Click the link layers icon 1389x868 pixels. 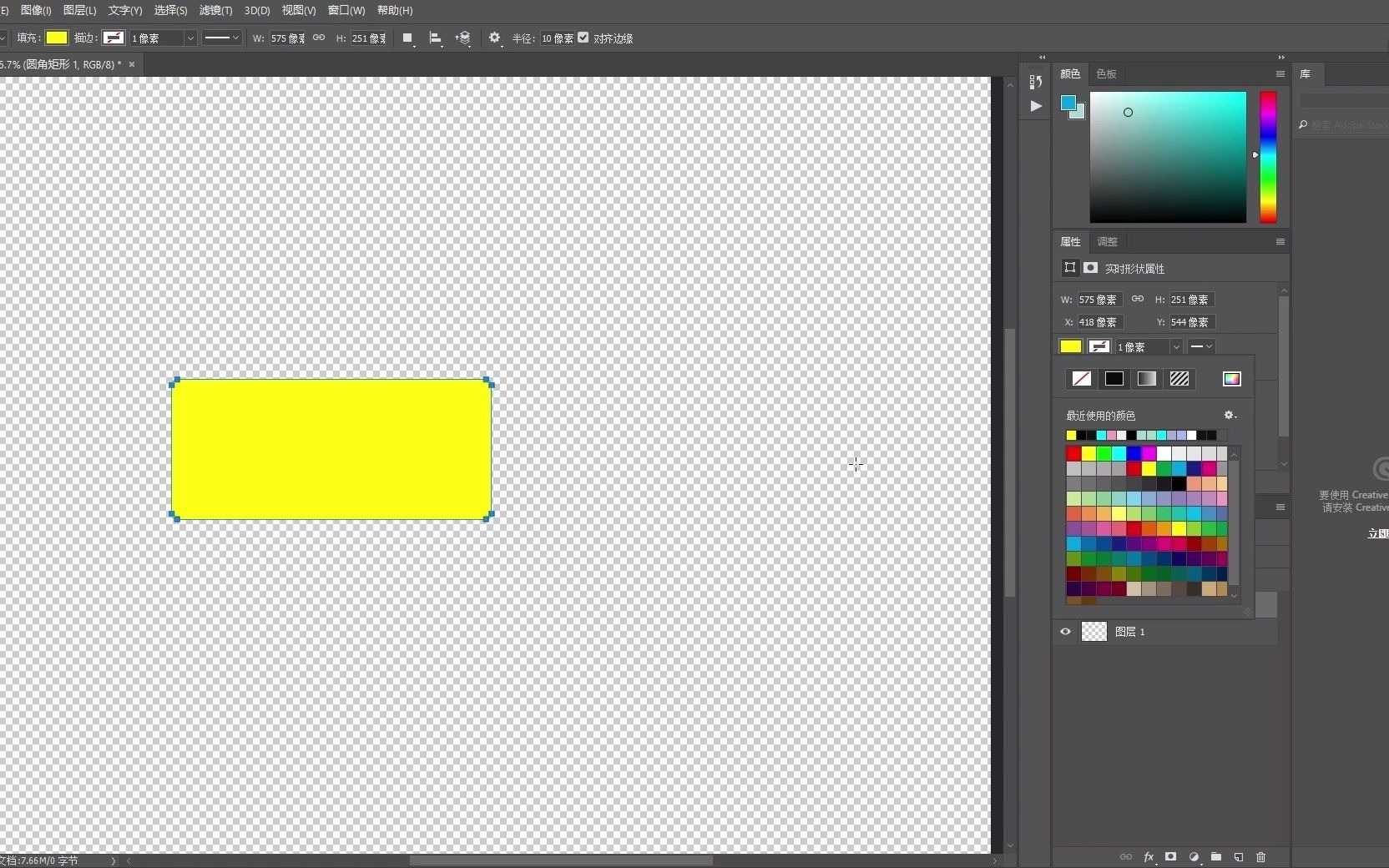click(1126, 857)
